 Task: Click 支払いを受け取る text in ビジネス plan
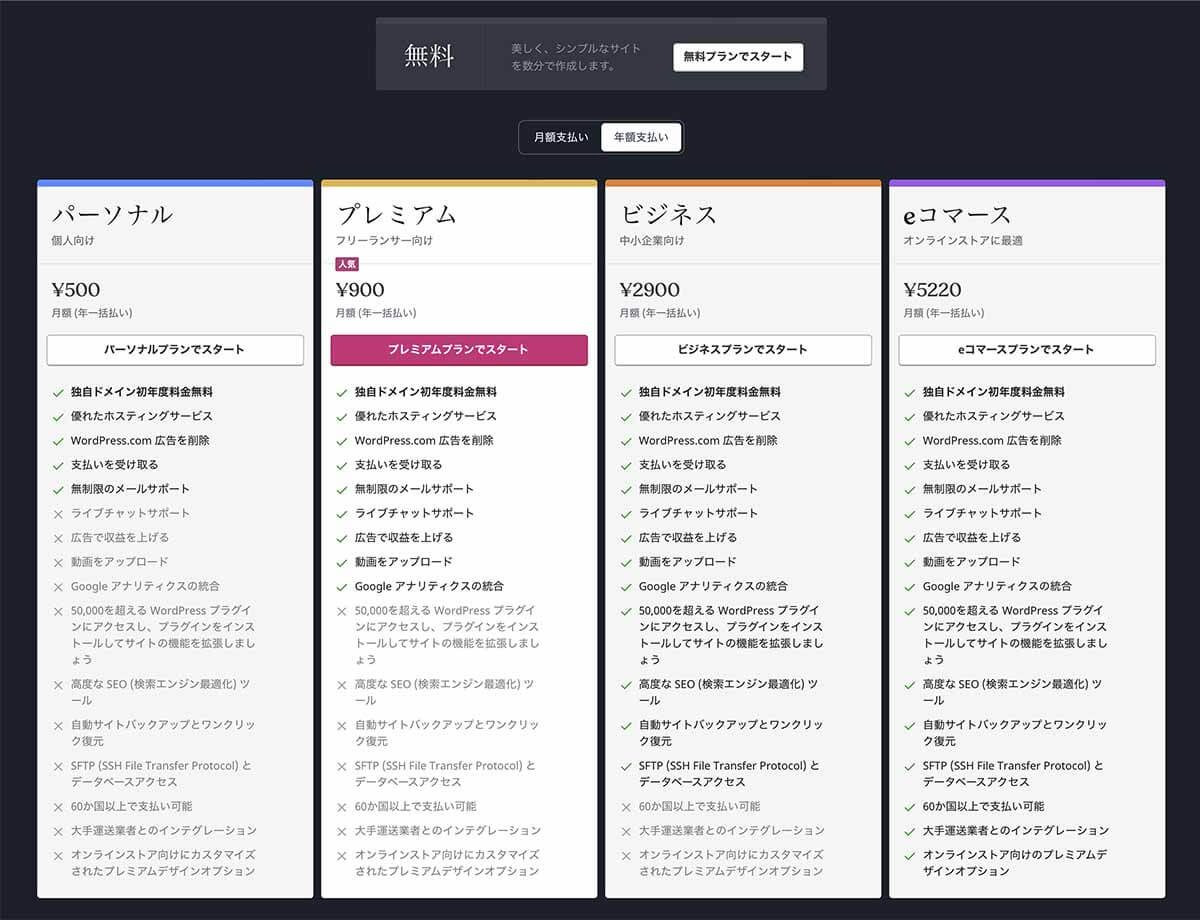tap(682, 465)
